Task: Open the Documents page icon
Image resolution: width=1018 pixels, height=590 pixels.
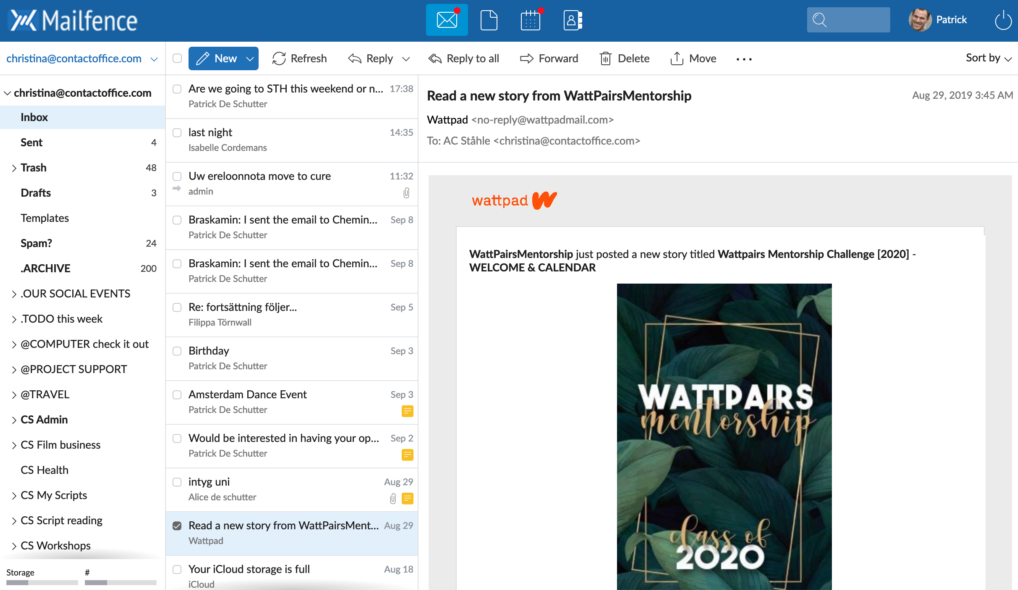Action: pos(489,20)
